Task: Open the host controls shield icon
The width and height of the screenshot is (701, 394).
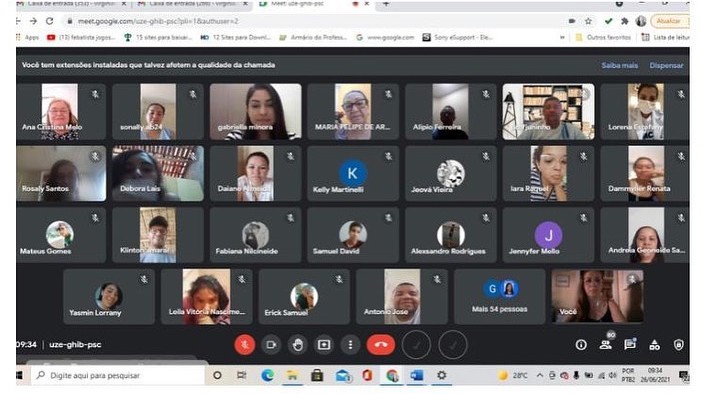Action: tap(679, 345)
